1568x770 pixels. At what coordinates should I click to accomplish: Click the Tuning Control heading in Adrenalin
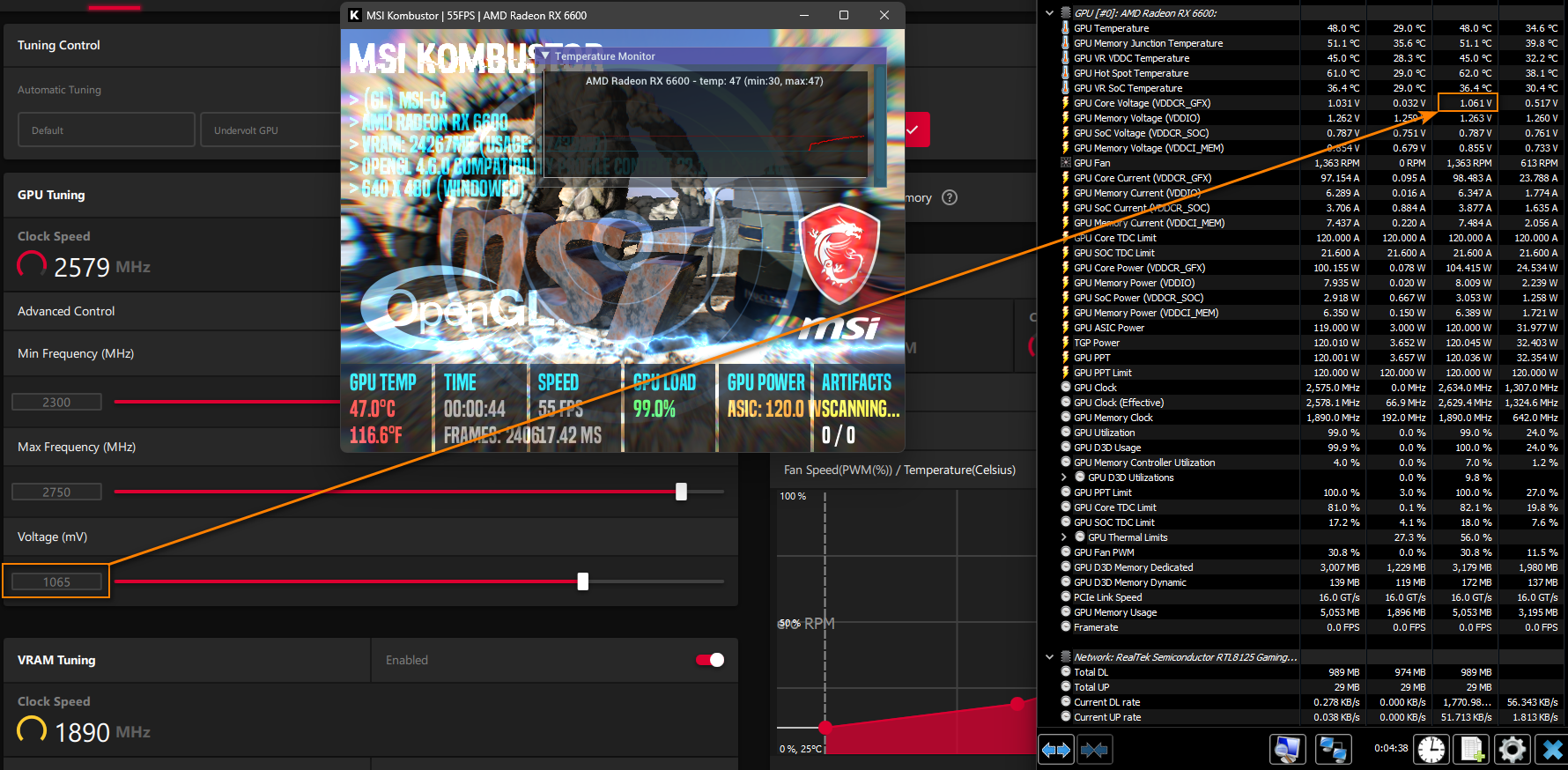[x=59, y=45]
